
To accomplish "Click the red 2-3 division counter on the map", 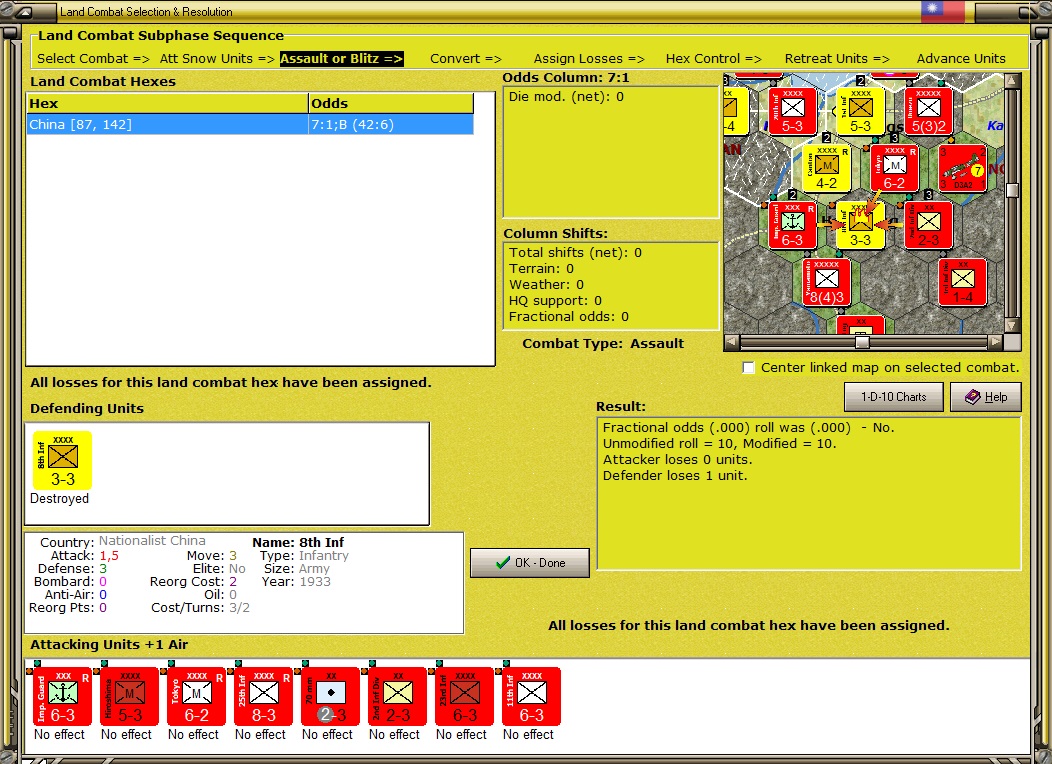I will point(929,225).
